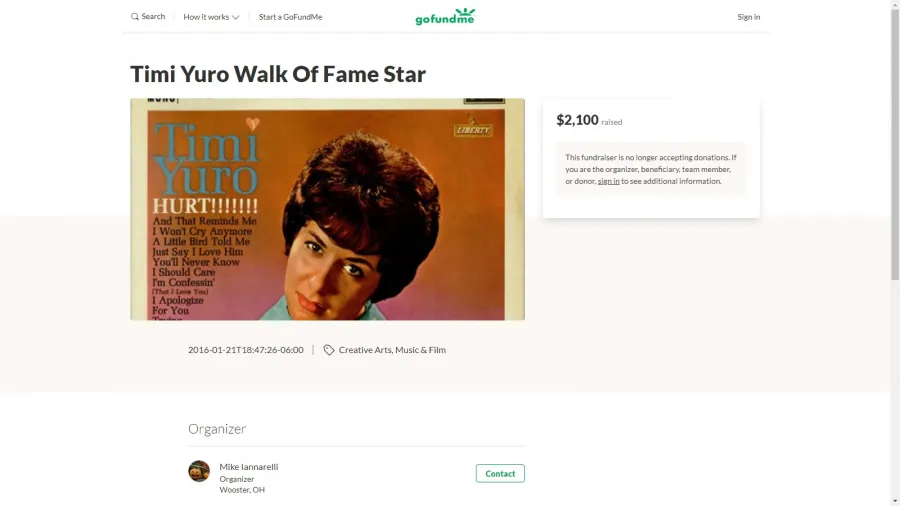Click the category tag icon
This screenshot has width=900, height=506.
click(328, 350)
